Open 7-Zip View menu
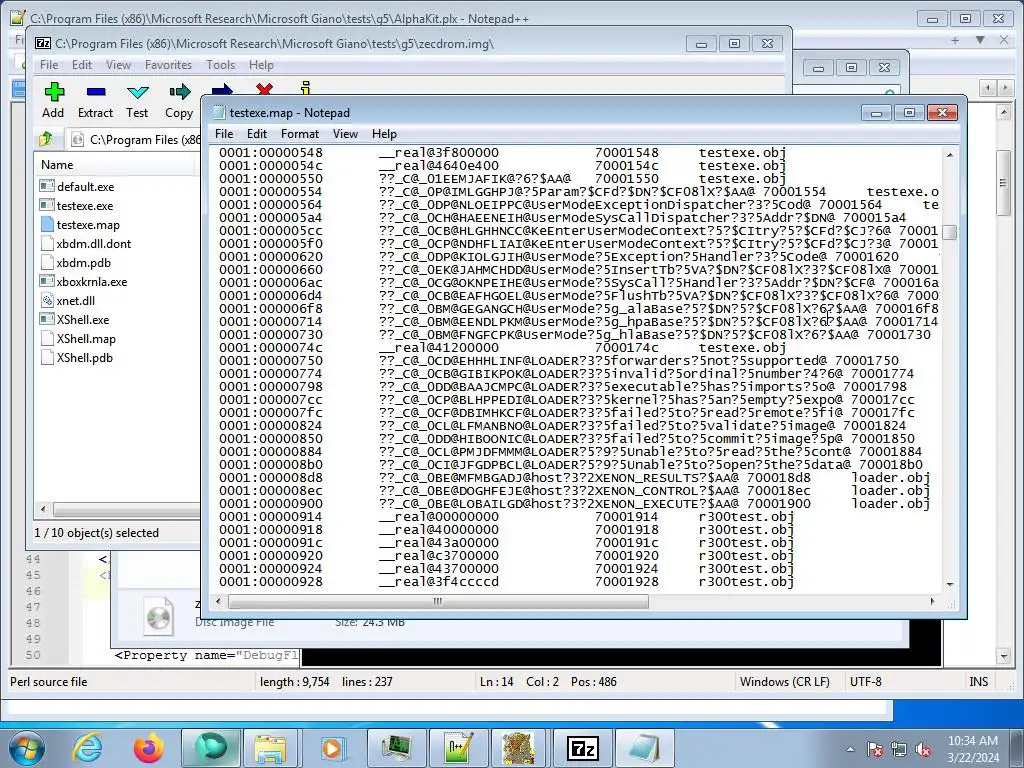Screen dimensions: 1024x768 (118, 65)
